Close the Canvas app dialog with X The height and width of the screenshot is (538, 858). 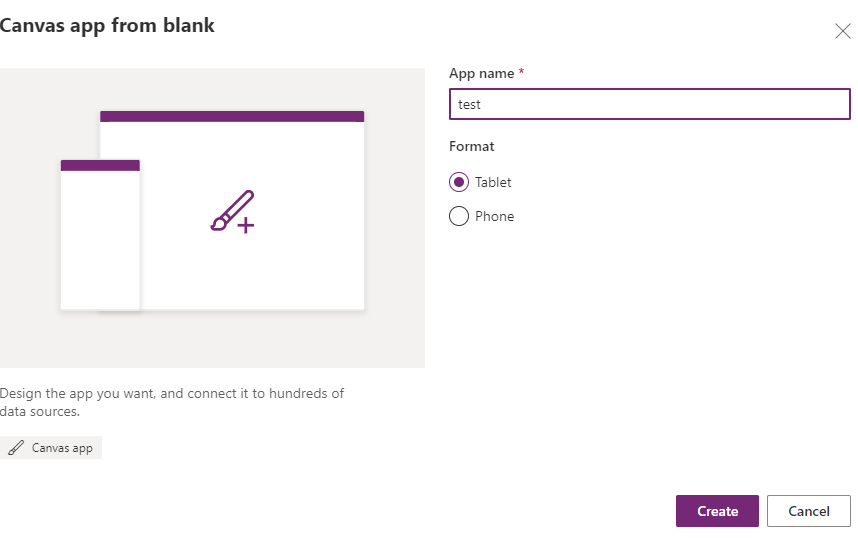click(x=842, y=31)
